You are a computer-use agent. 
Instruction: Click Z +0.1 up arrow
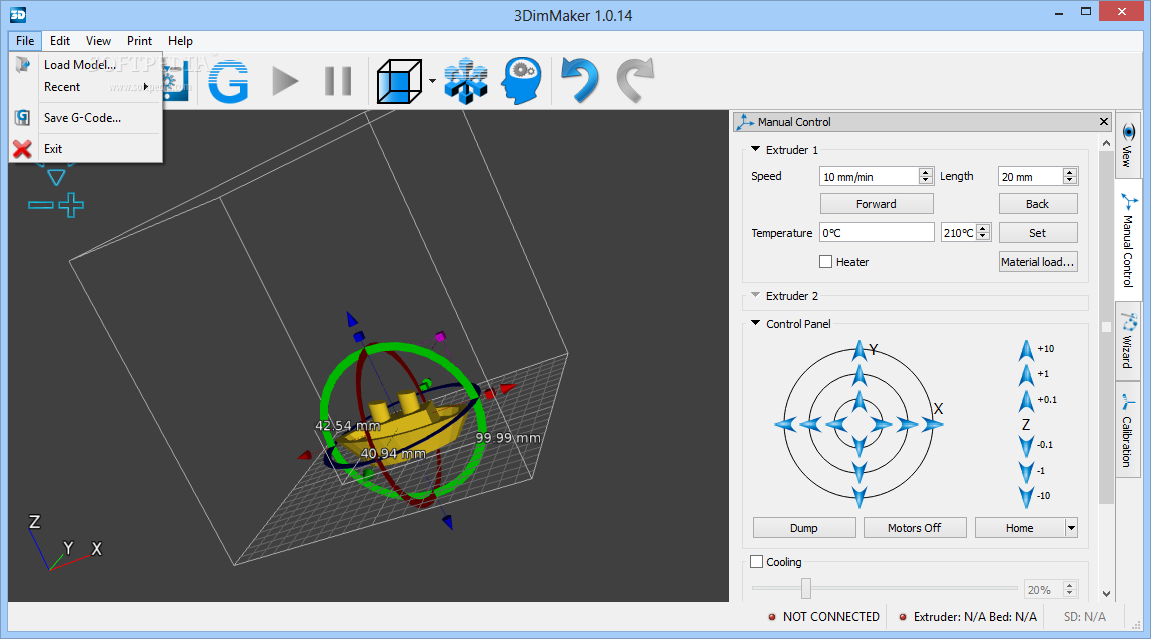tap(1026, 401)
